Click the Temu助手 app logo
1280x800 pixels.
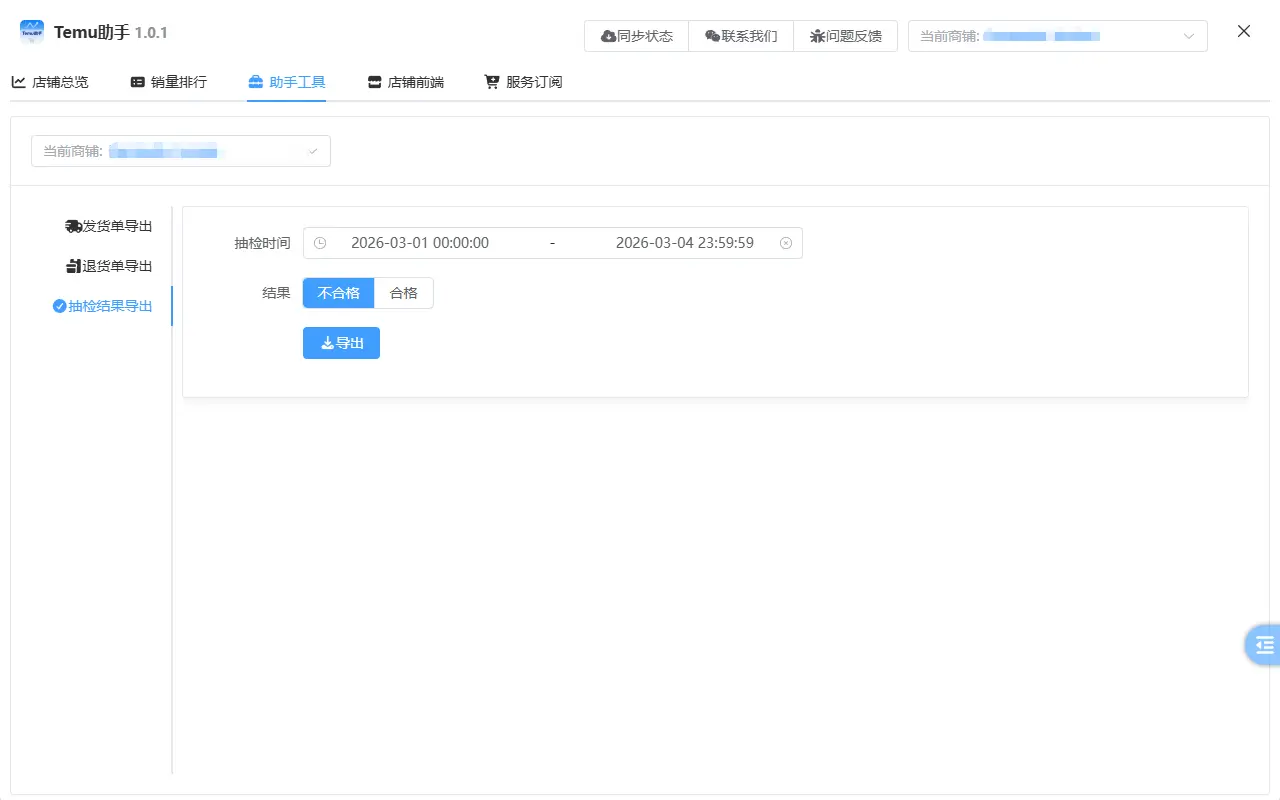[x=31, y=31]
